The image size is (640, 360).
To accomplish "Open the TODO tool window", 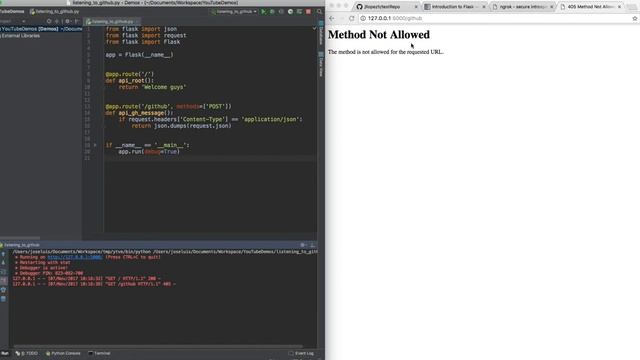I will [27, 353].
